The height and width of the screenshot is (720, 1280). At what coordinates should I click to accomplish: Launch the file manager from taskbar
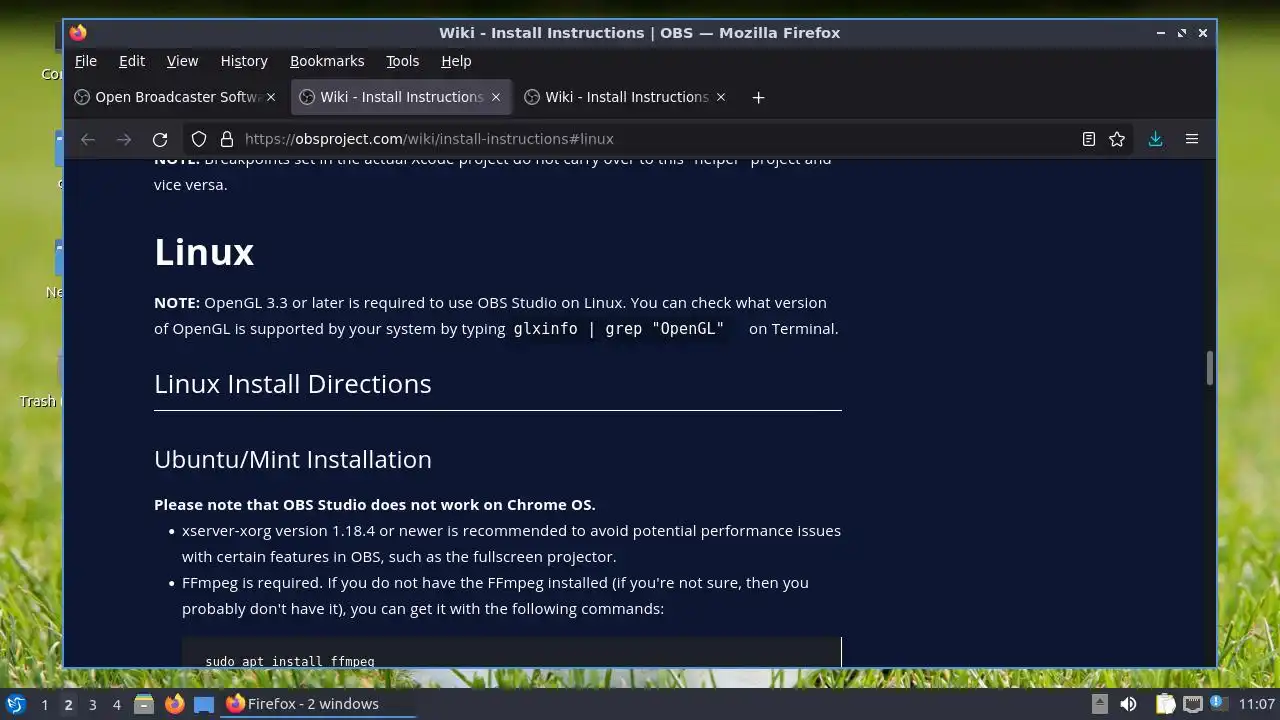pos(144,704)
